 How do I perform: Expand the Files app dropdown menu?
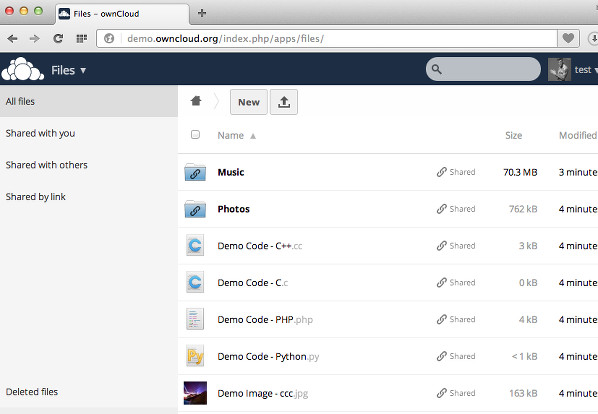point(69,70)
